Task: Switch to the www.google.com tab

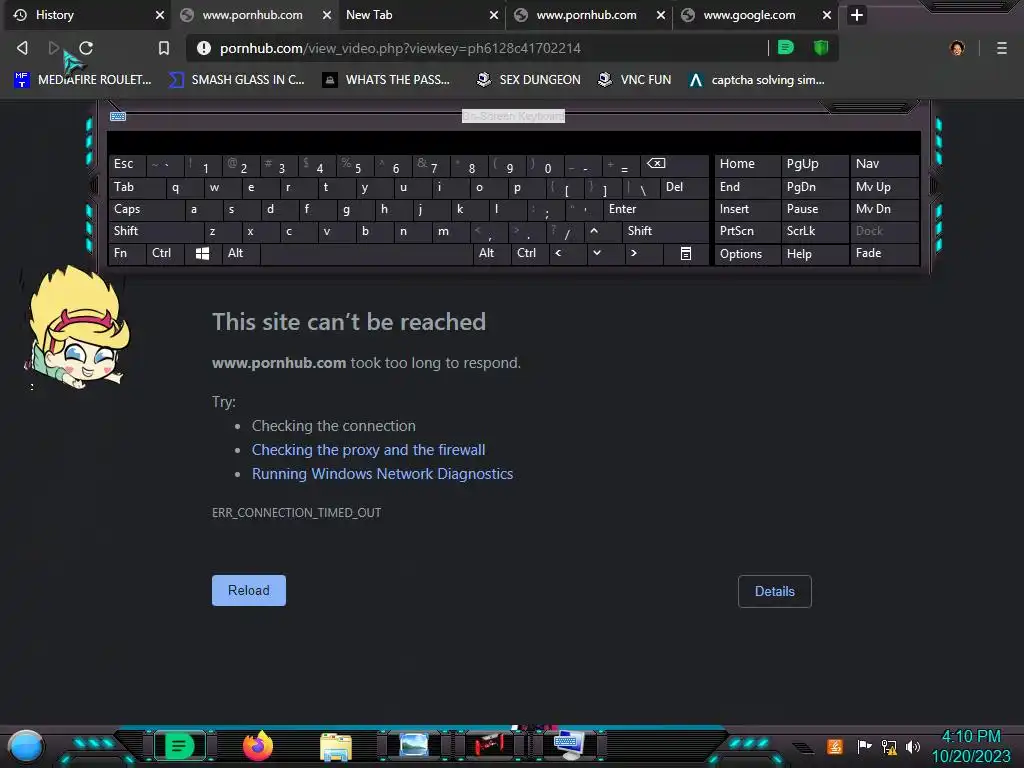Action: point(756,15)
